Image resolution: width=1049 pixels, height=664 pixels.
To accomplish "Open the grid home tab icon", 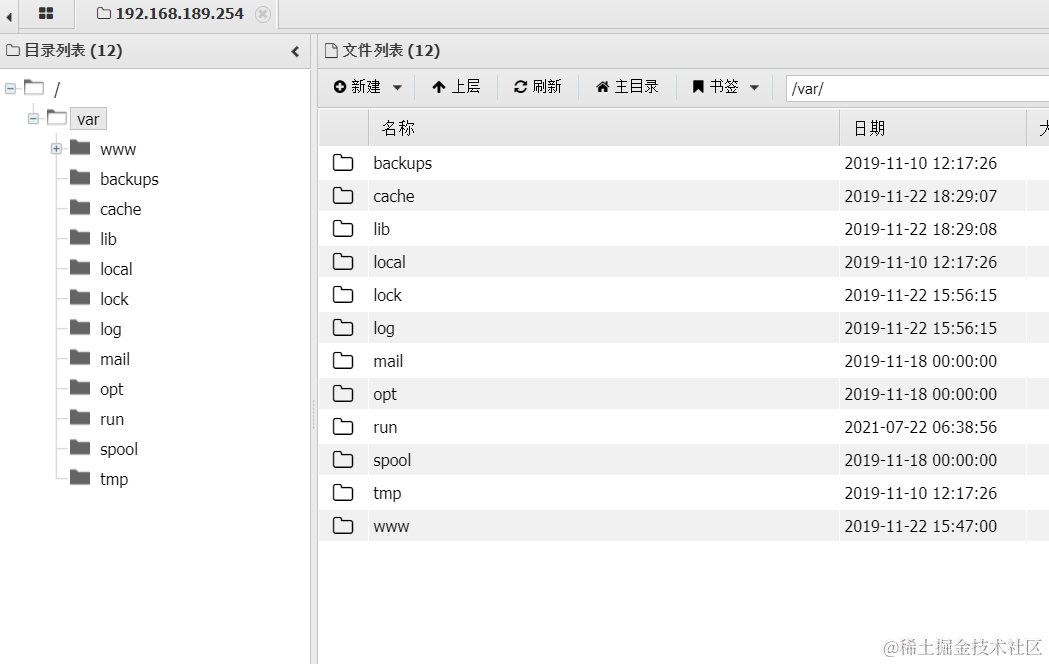I will click(x=45, y=13).
